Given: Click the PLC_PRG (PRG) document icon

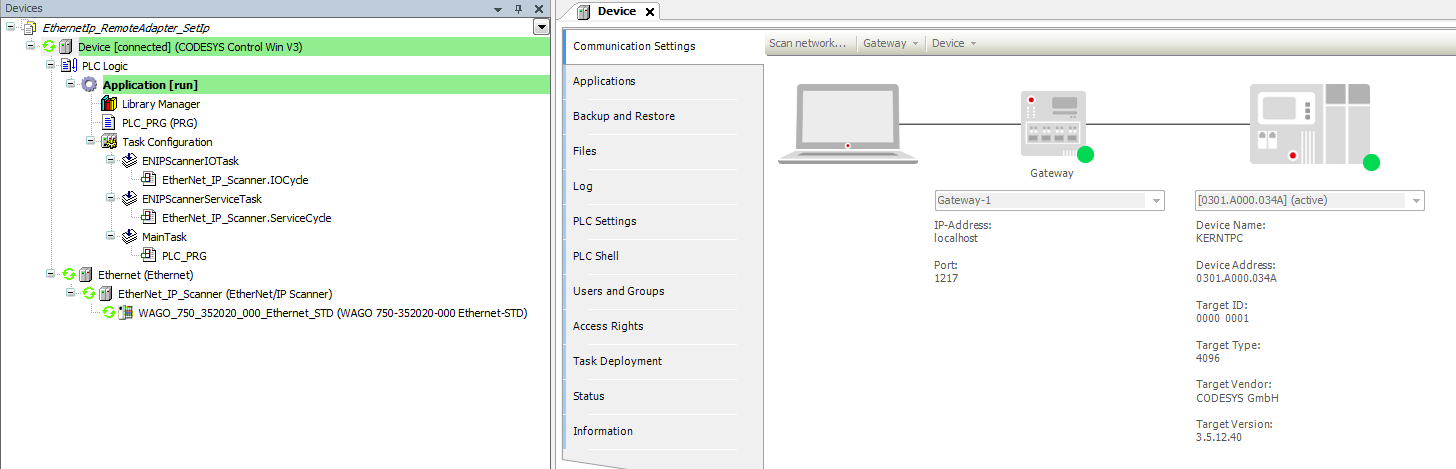Looking at the screenshot, I should 109,123.
